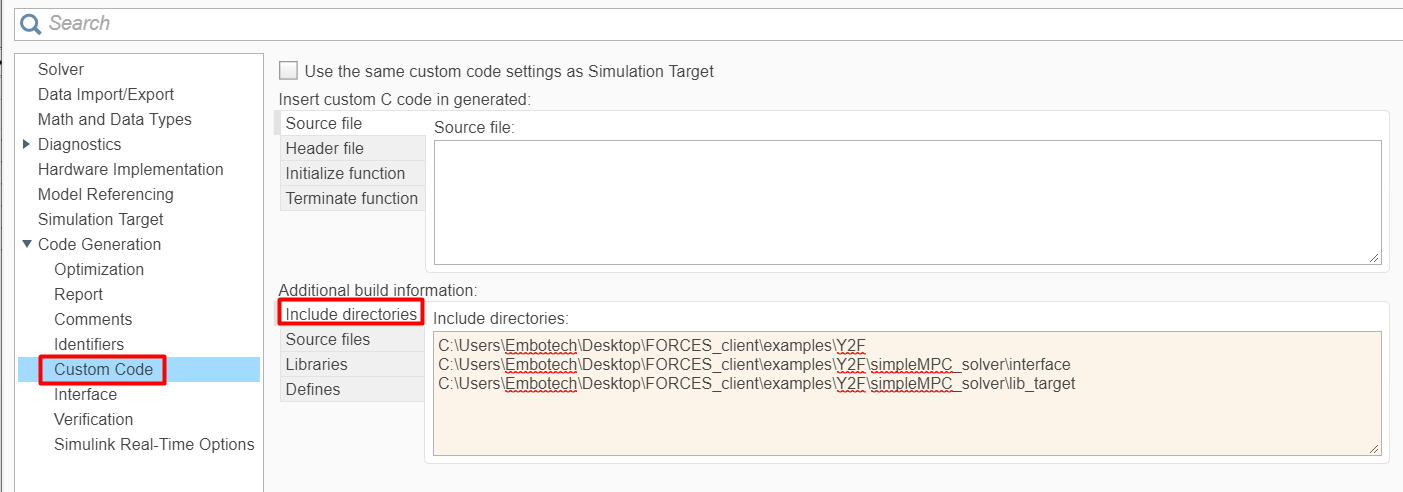Switch to the Header file tab
The image size is (1403, 492).
(325, 148)
